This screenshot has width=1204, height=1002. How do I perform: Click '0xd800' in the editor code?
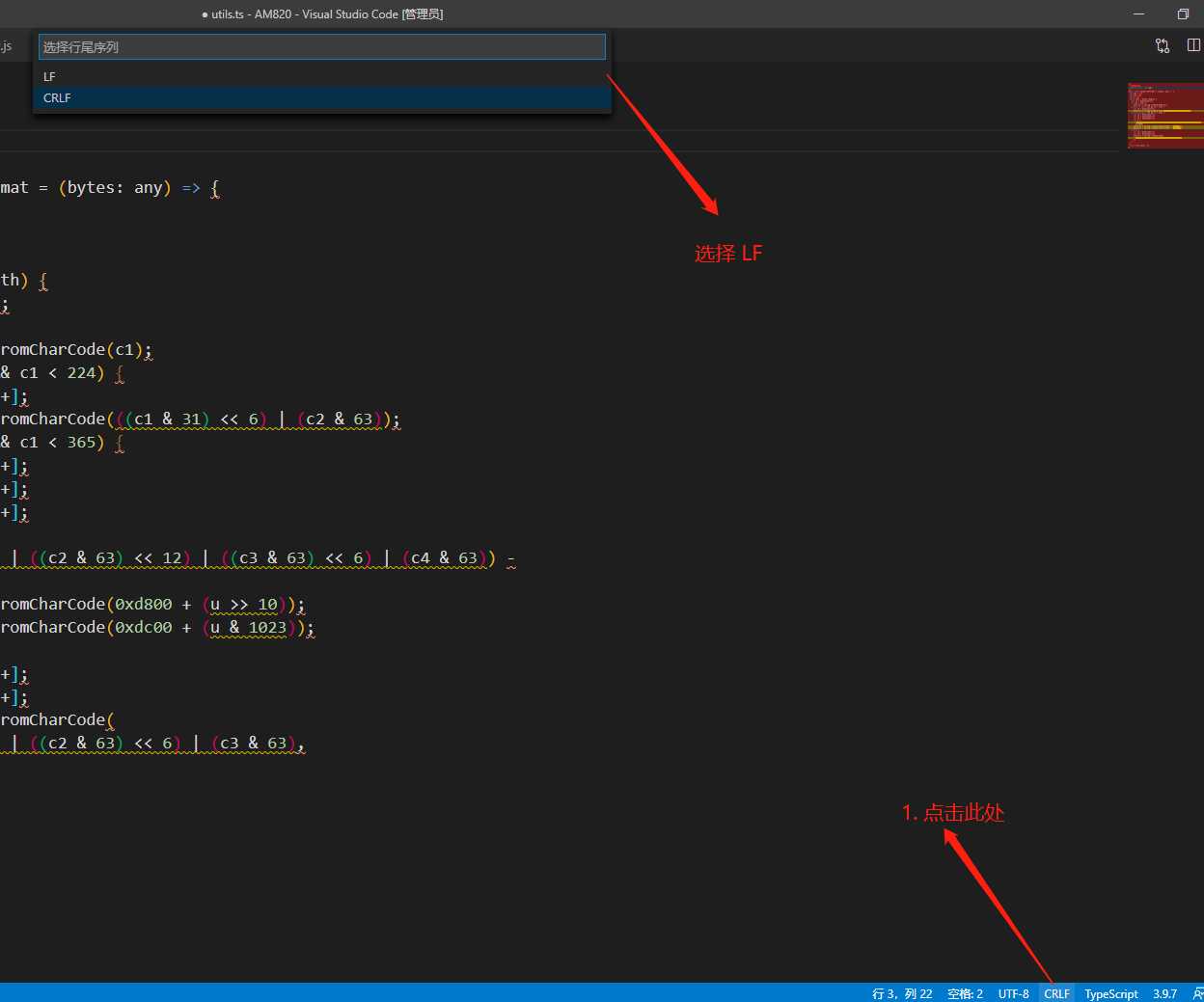click(x=144, y=605)
